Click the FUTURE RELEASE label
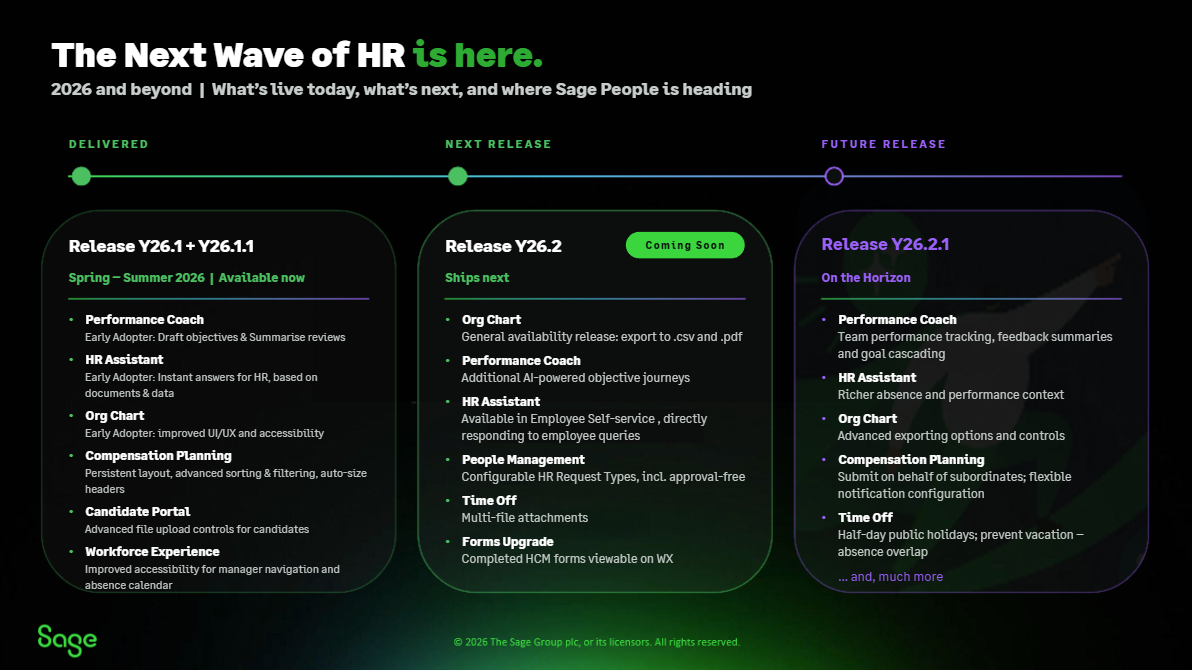 pos(883,144)
